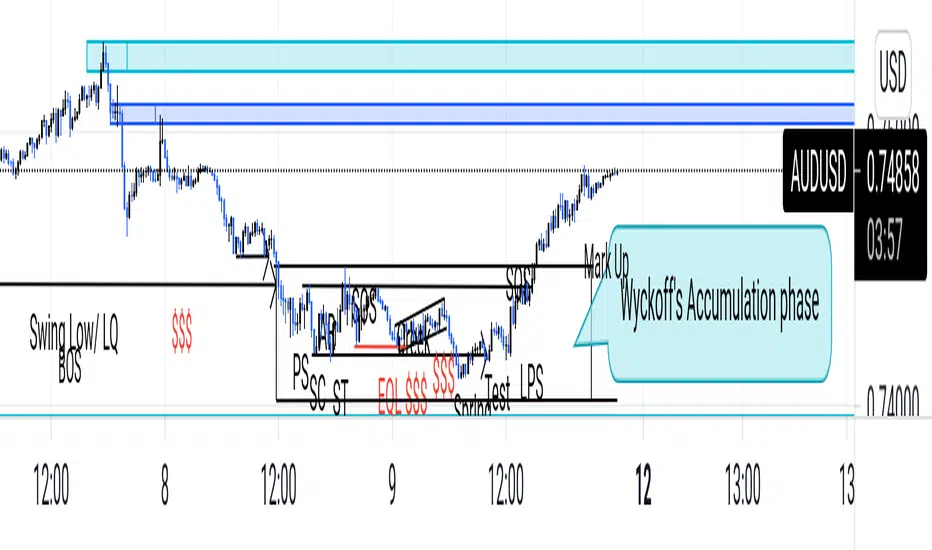Click the 8 date axis label
The height and width of the screenshot is (550, 932).
click(x=165, y=485)
